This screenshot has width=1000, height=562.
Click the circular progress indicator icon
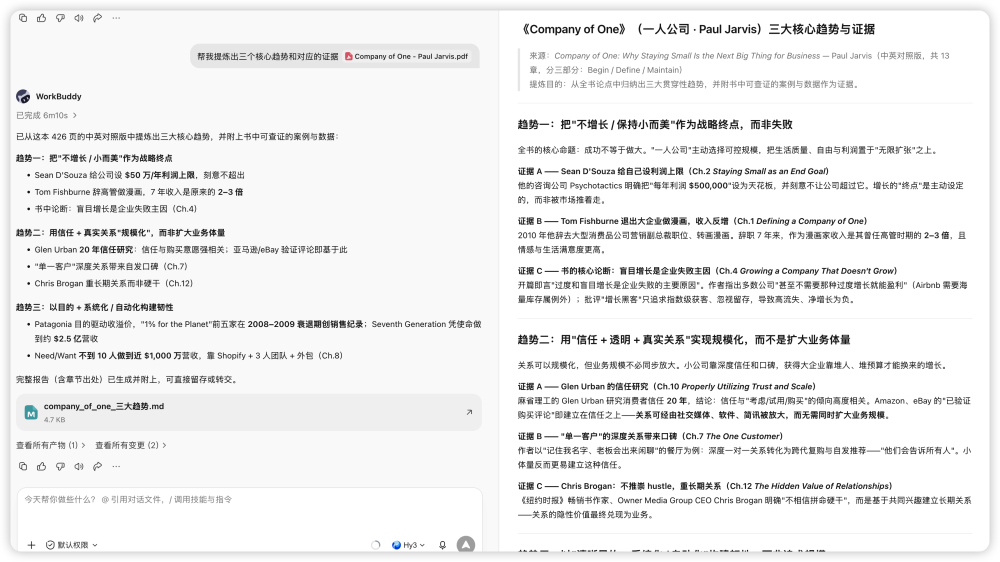tap(376, 545)
